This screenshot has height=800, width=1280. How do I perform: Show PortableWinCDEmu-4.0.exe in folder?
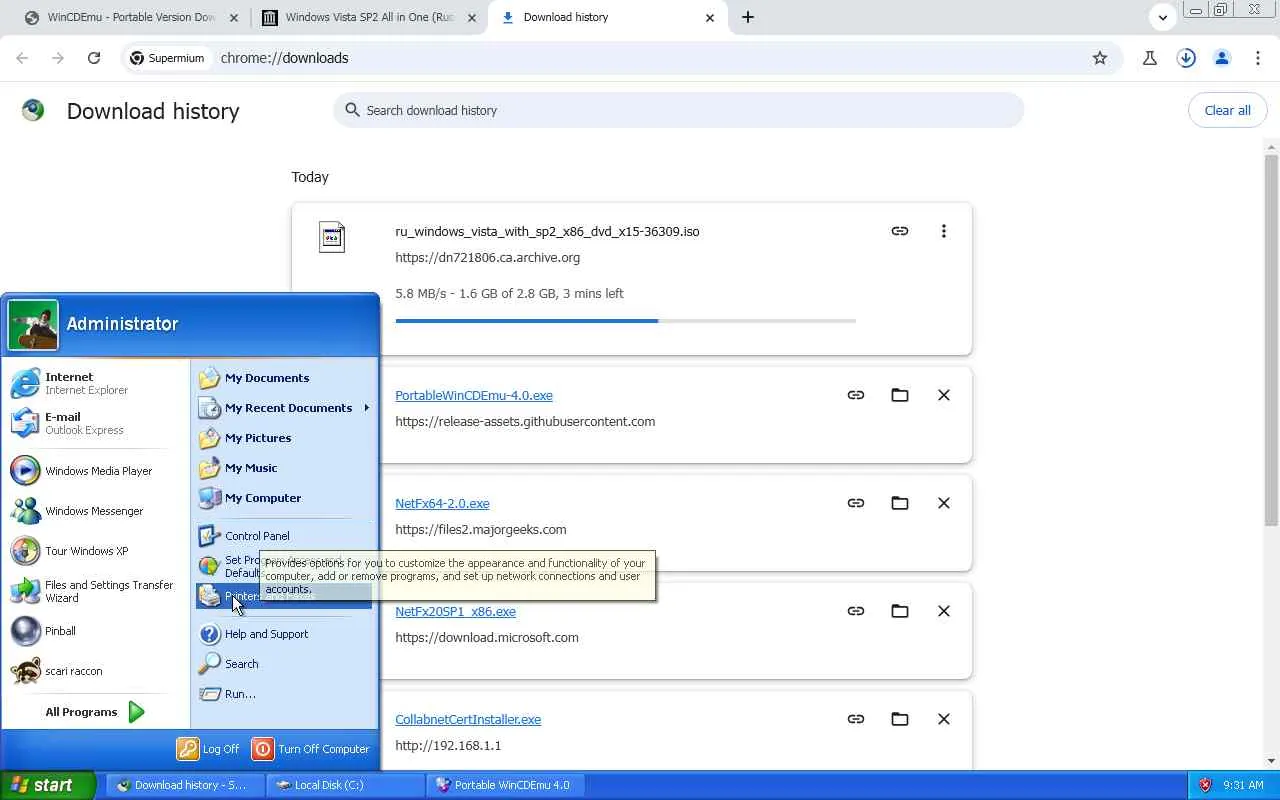(x=900, y=395)
